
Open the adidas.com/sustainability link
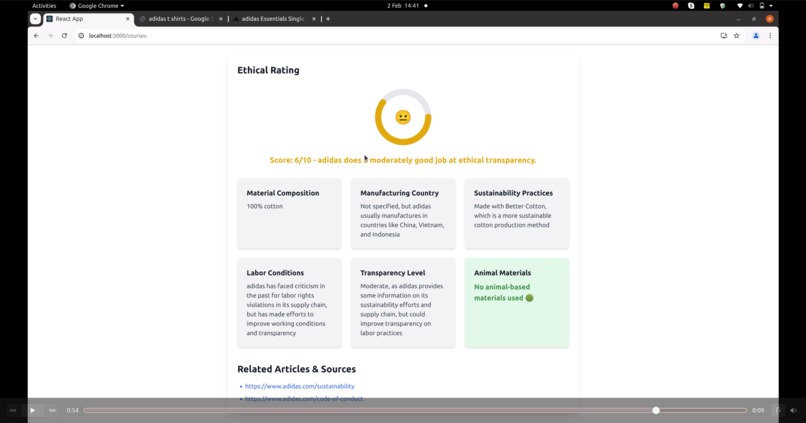click(300, 386)
